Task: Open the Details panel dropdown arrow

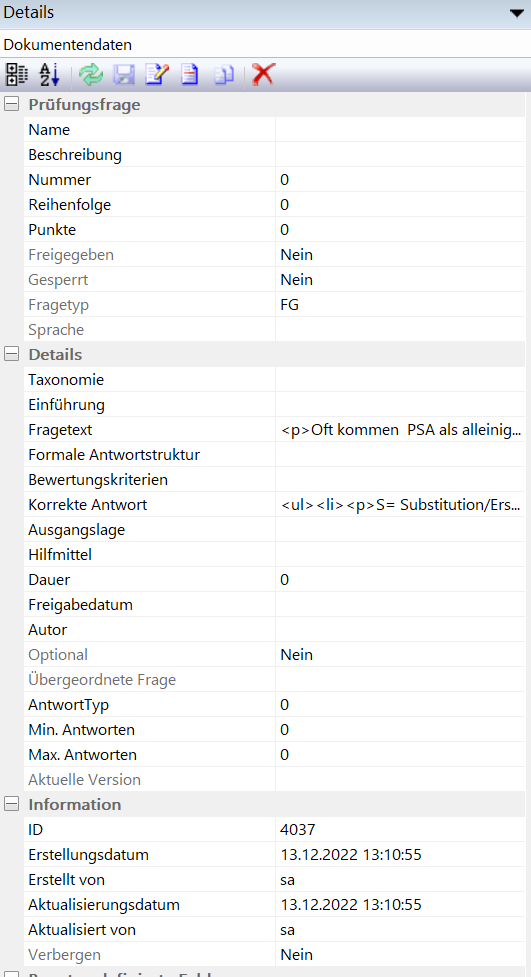Action: [x=516, y=13]
